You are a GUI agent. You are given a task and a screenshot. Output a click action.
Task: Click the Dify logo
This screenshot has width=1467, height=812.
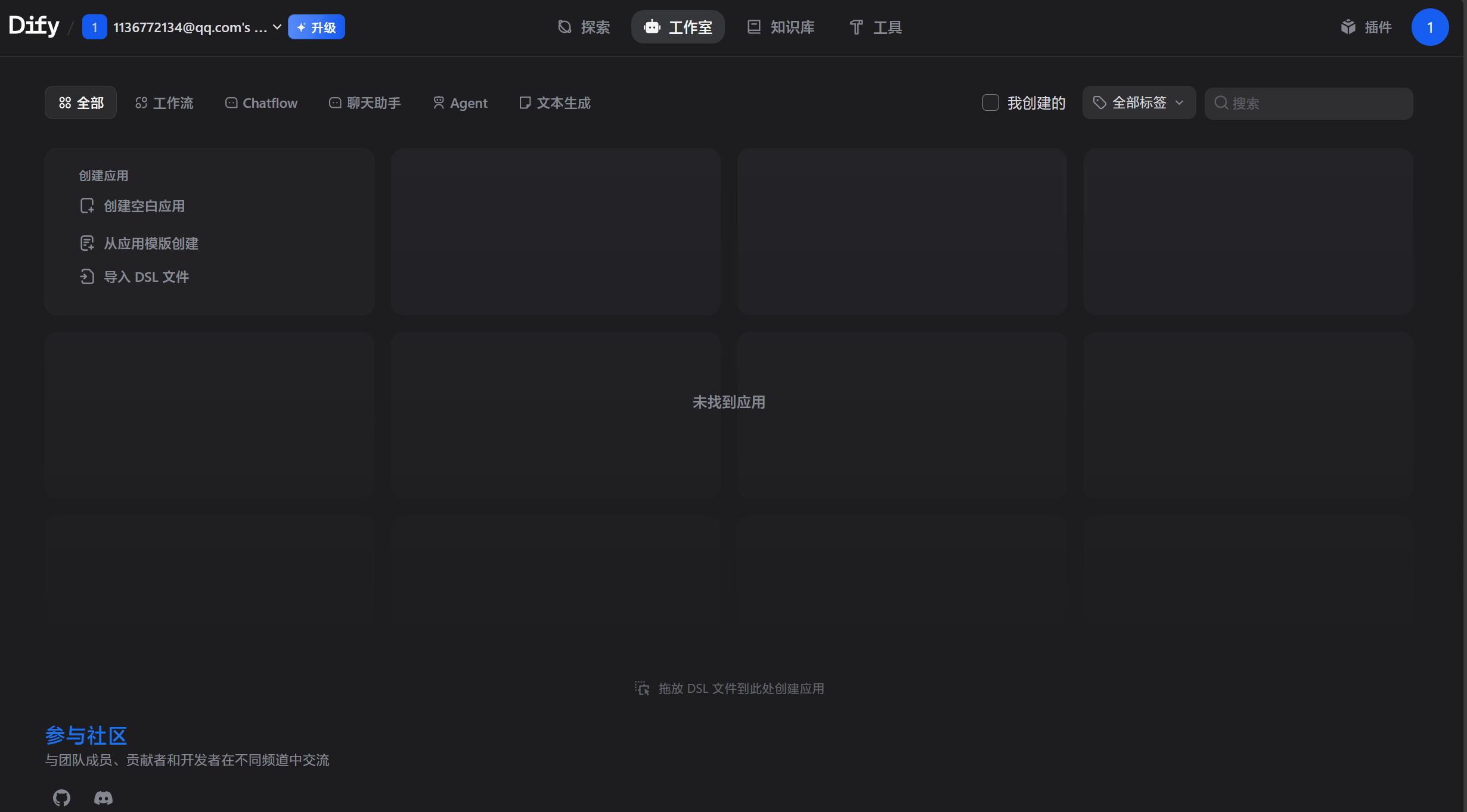34,26
